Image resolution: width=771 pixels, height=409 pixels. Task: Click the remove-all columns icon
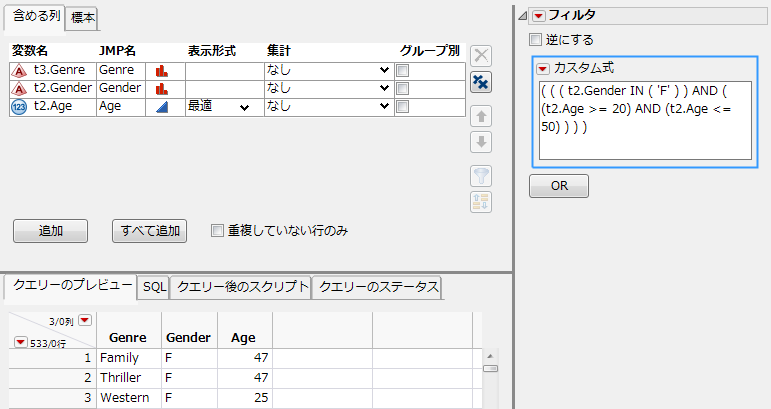tap(480, 82)
